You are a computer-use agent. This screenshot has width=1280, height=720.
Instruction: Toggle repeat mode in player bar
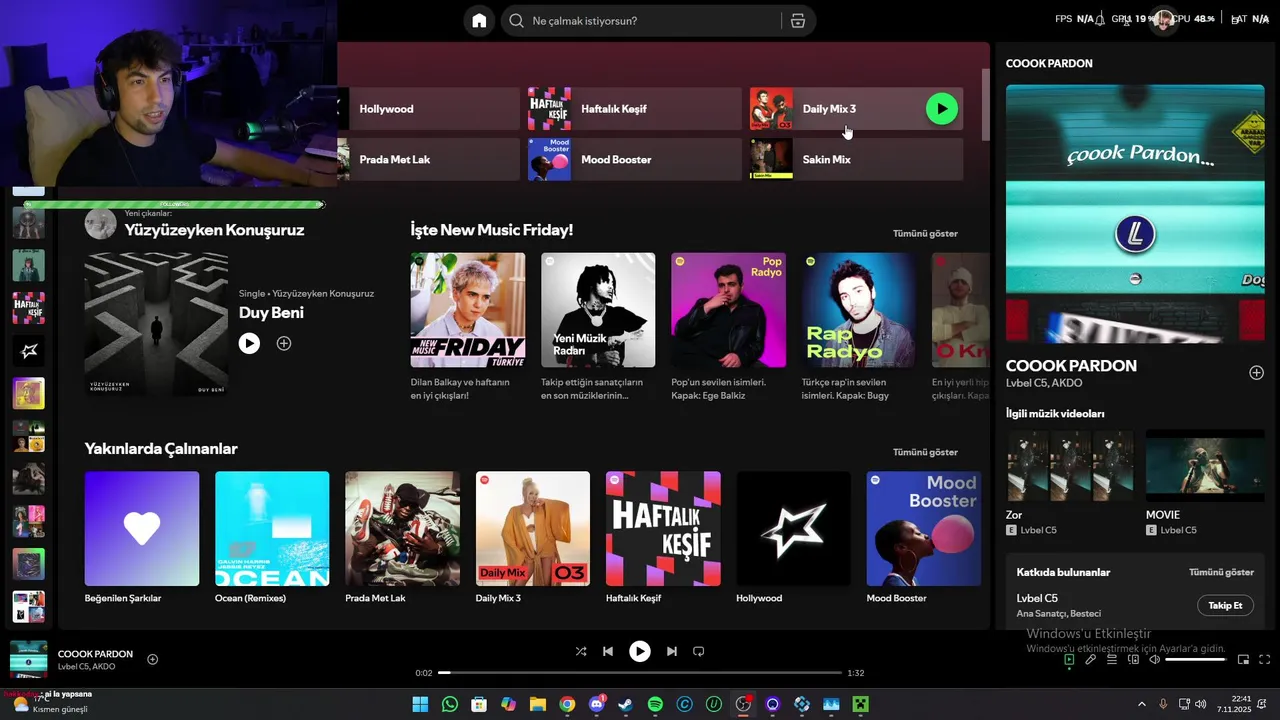coord(699,651)
